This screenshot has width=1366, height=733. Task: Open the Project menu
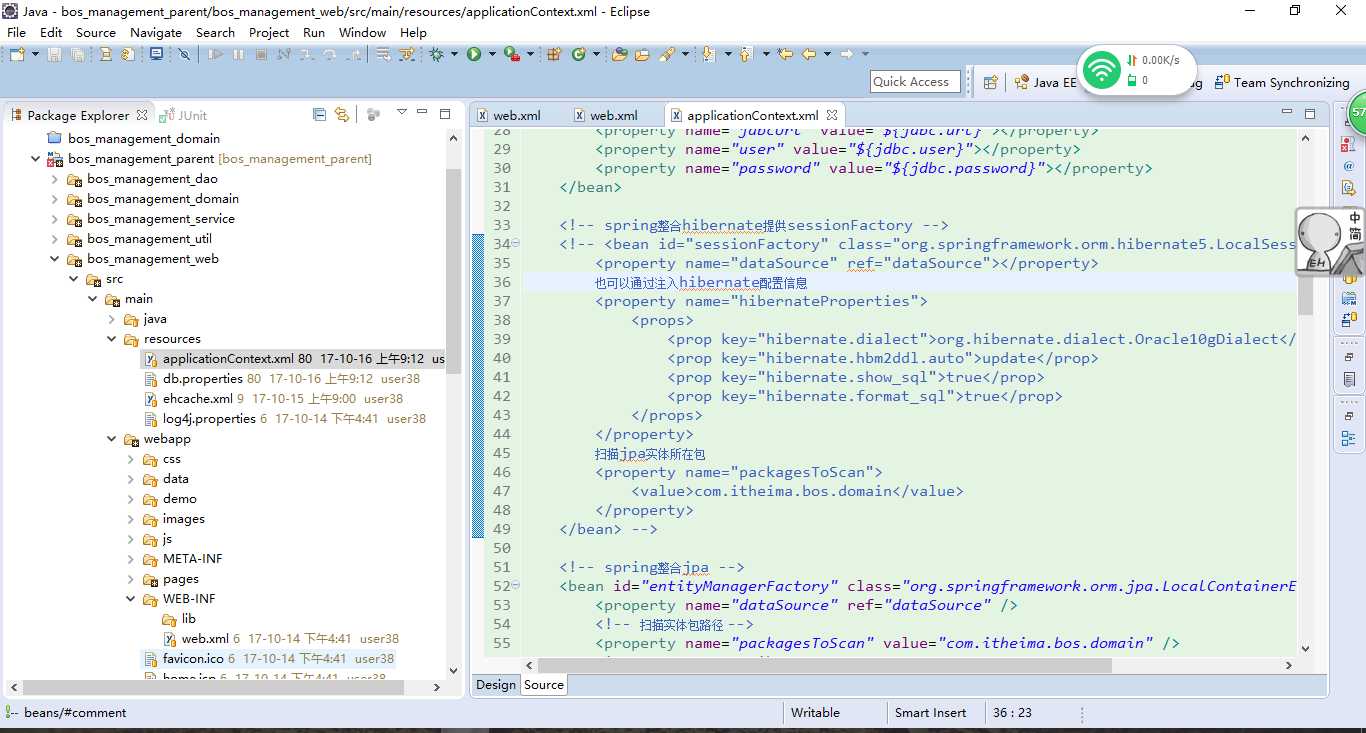(269, 32)
